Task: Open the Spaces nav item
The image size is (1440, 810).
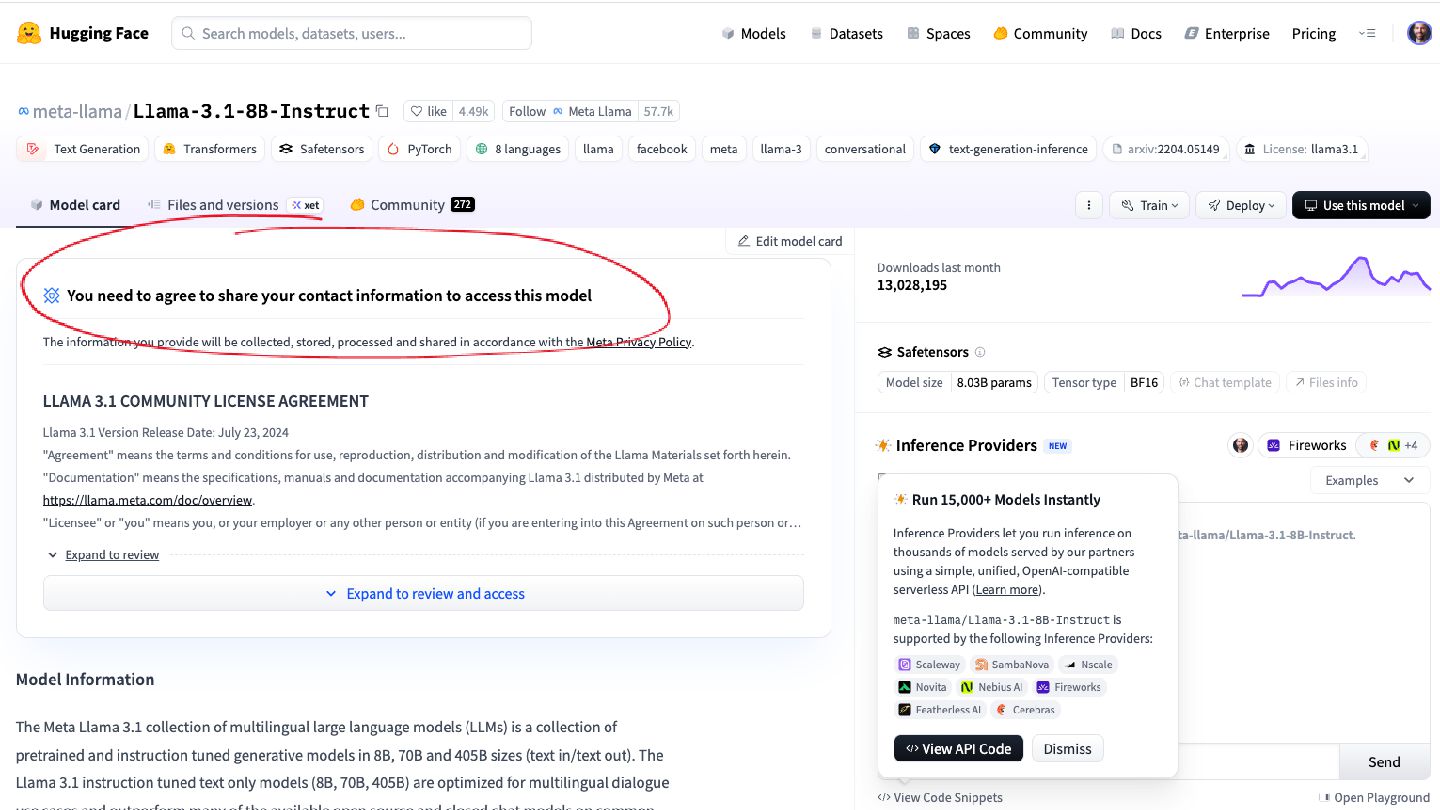Action: (x=938, y=33)
